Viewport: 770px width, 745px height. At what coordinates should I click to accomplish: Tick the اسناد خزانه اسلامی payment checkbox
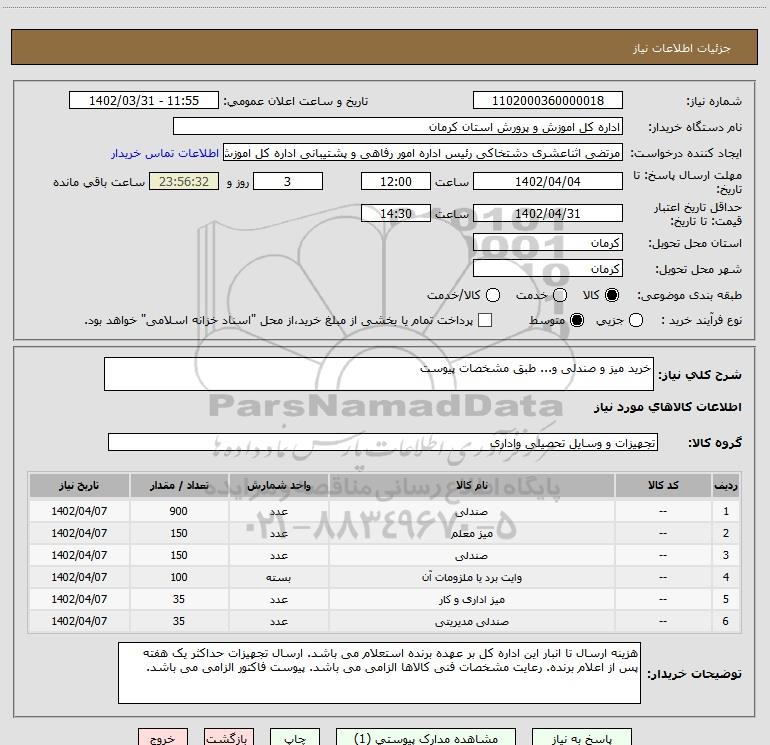coord(485,320)
